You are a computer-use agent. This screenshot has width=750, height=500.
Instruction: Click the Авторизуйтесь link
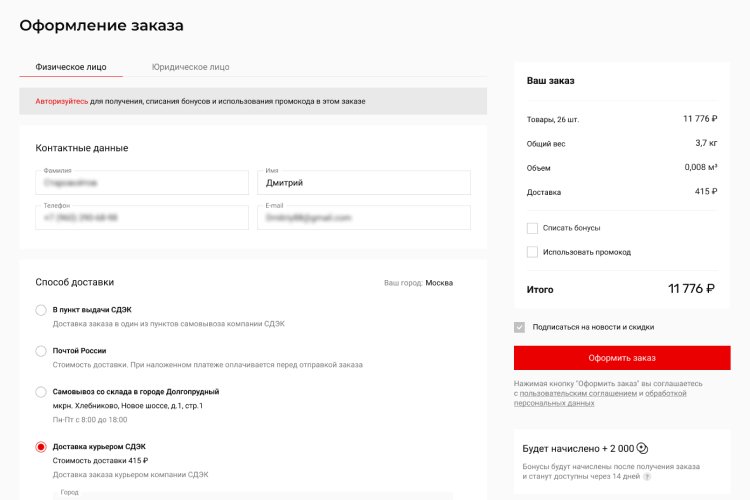click(x=62, y=102)
